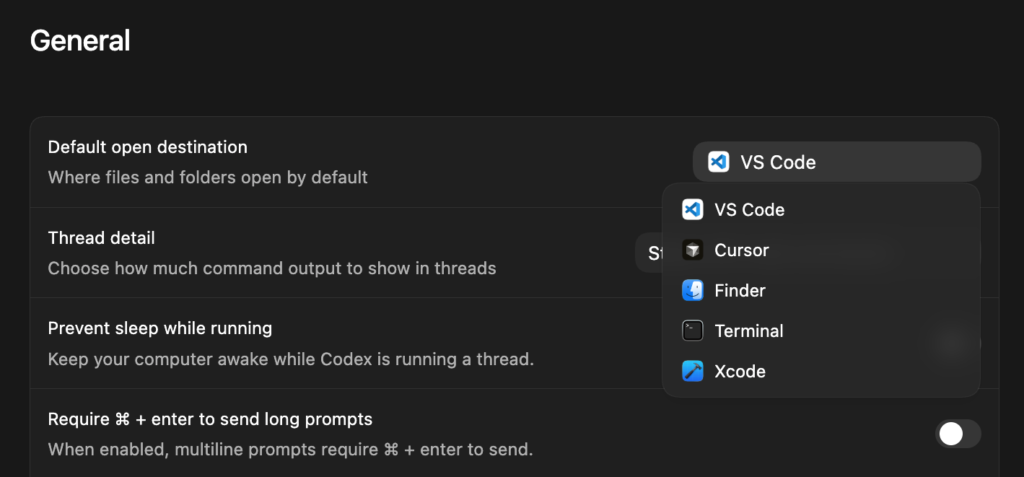Choose 'Xcode' from the destination options

[x=739, y=371]
